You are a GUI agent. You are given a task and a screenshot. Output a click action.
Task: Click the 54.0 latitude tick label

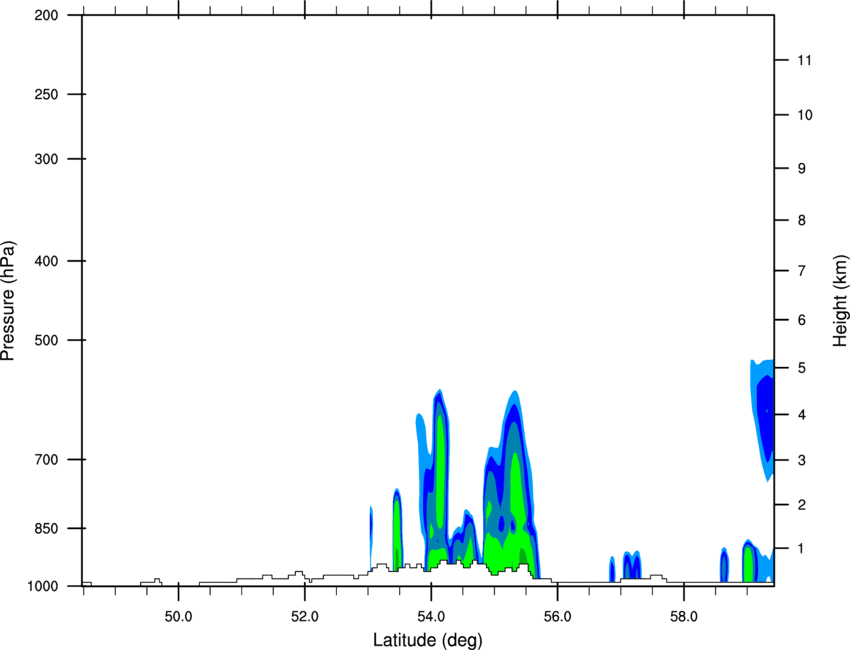point(431,617)
